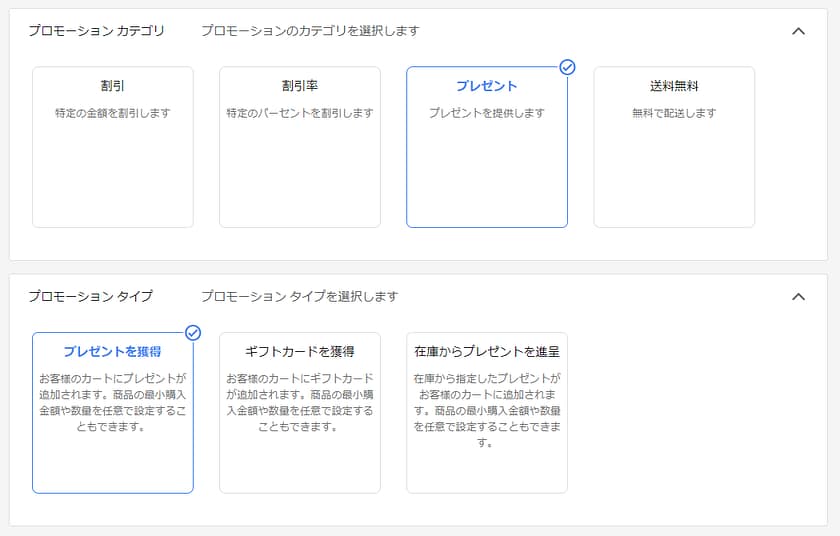The image size is (840, 536).
Task: Pick the ギフトカードを獲得 promotion type
Action: pyautogui.click(x=299, y=412)
